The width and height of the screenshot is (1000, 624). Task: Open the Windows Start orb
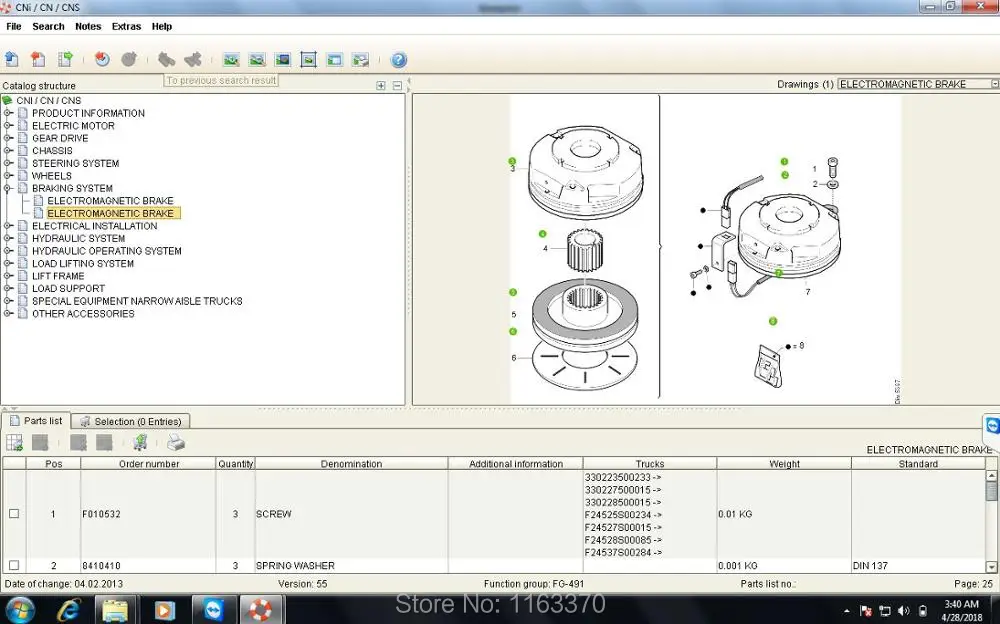point(21,610)
